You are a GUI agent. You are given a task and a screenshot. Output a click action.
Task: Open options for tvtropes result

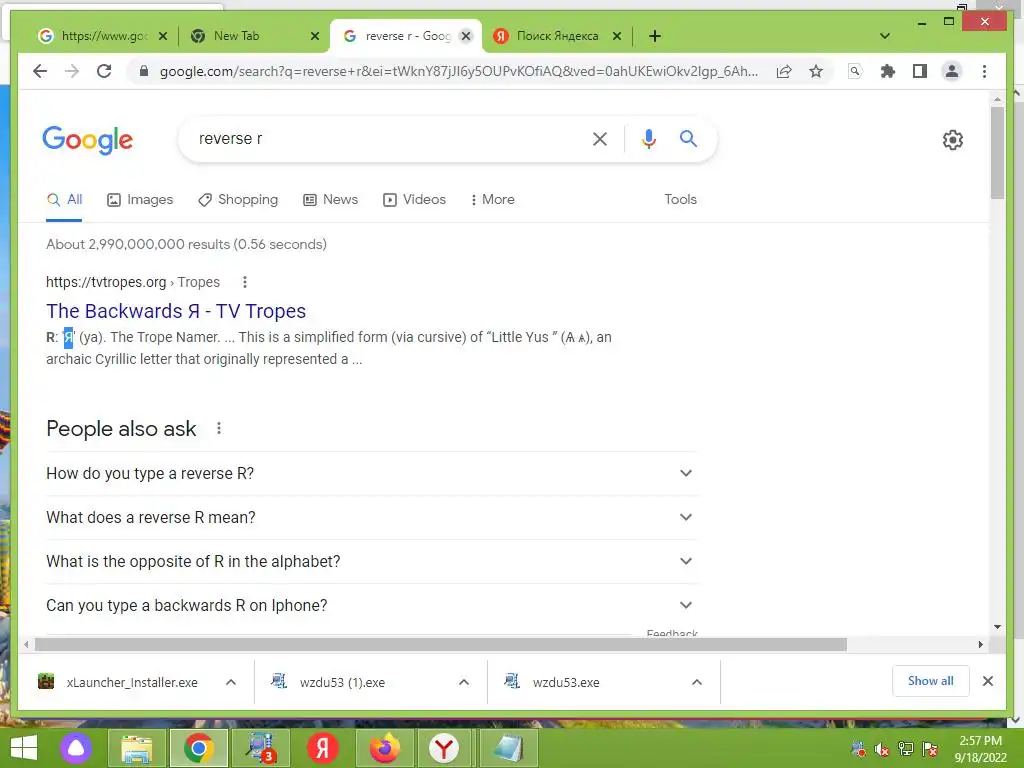point(245,282)
